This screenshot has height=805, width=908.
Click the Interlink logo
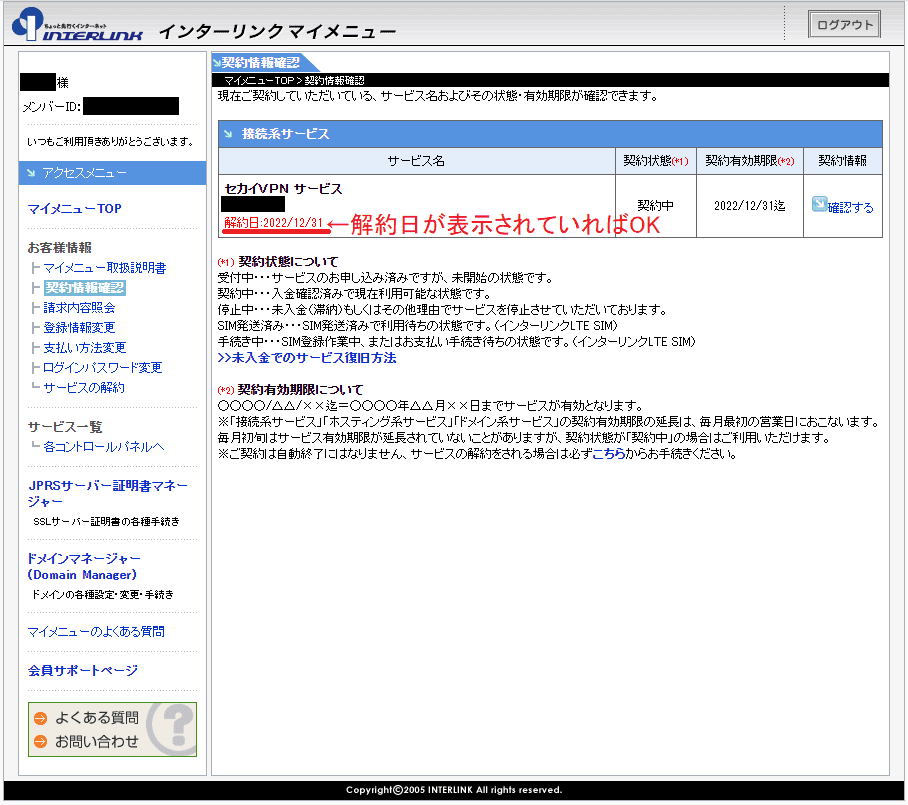pos(78,25)
